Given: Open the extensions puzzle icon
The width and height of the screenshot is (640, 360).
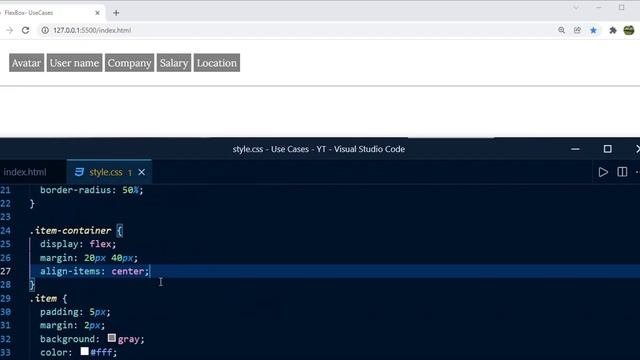Looking at the screenshot, I should (x=613, y=30).
